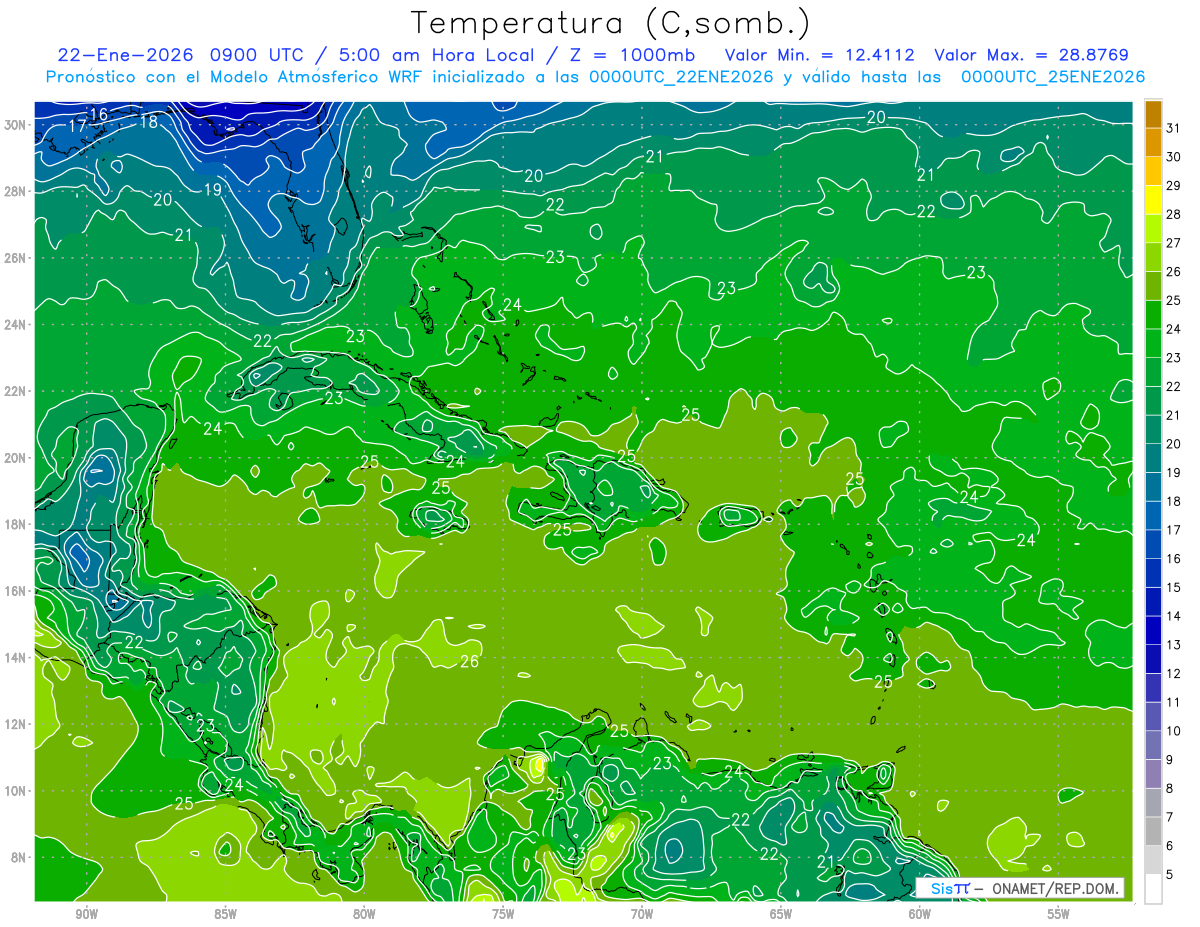Click colorbar swatch between 22 and 23
This screenshot has height=927, width=1200.
1153,373
